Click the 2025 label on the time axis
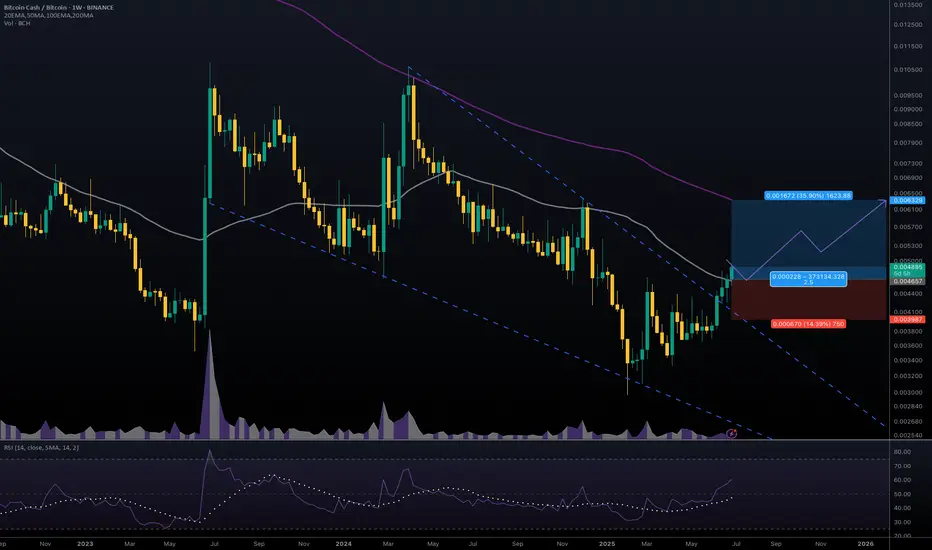This screenshot has width=932, height=550. pos(607,544)
